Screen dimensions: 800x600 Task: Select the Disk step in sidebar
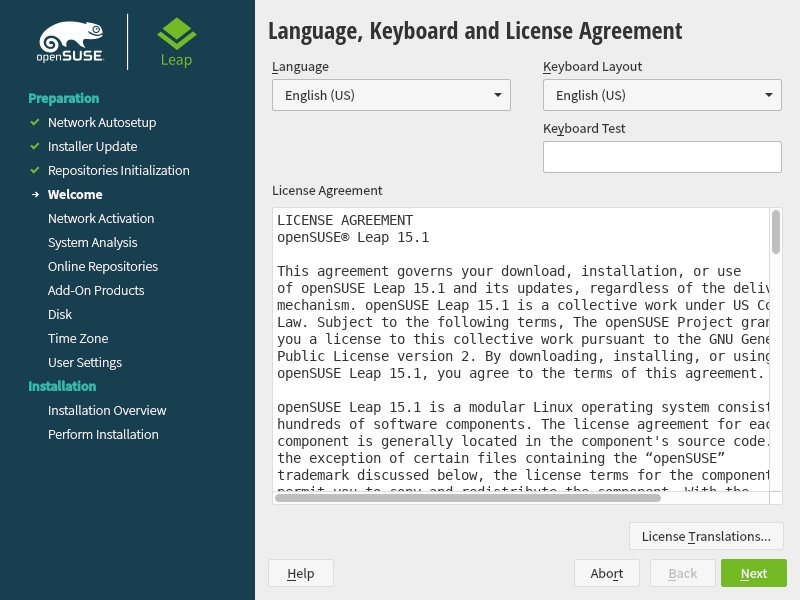(60, 314)
